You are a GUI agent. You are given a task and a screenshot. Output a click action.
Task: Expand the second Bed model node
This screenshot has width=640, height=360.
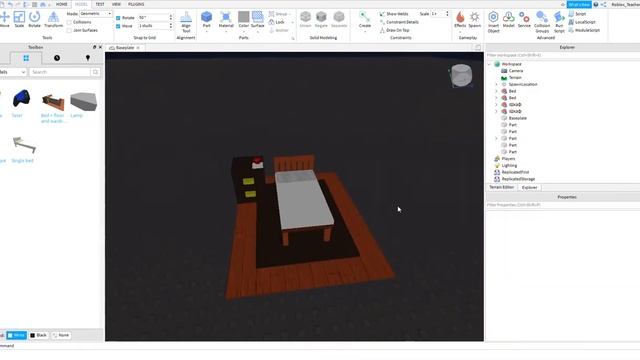(497, 98)
